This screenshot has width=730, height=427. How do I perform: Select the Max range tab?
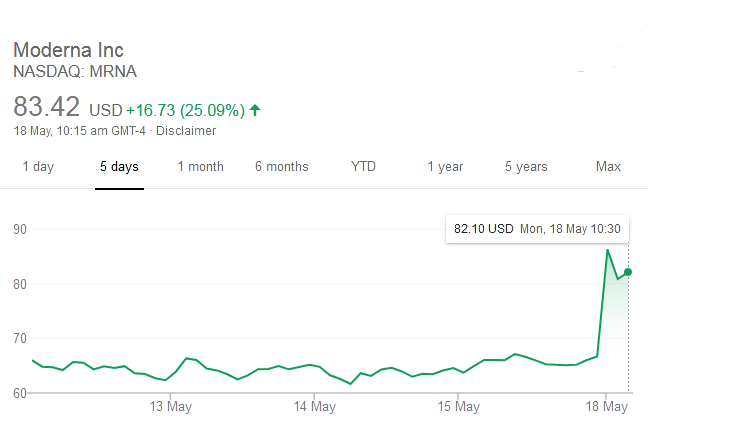(608, 167)
